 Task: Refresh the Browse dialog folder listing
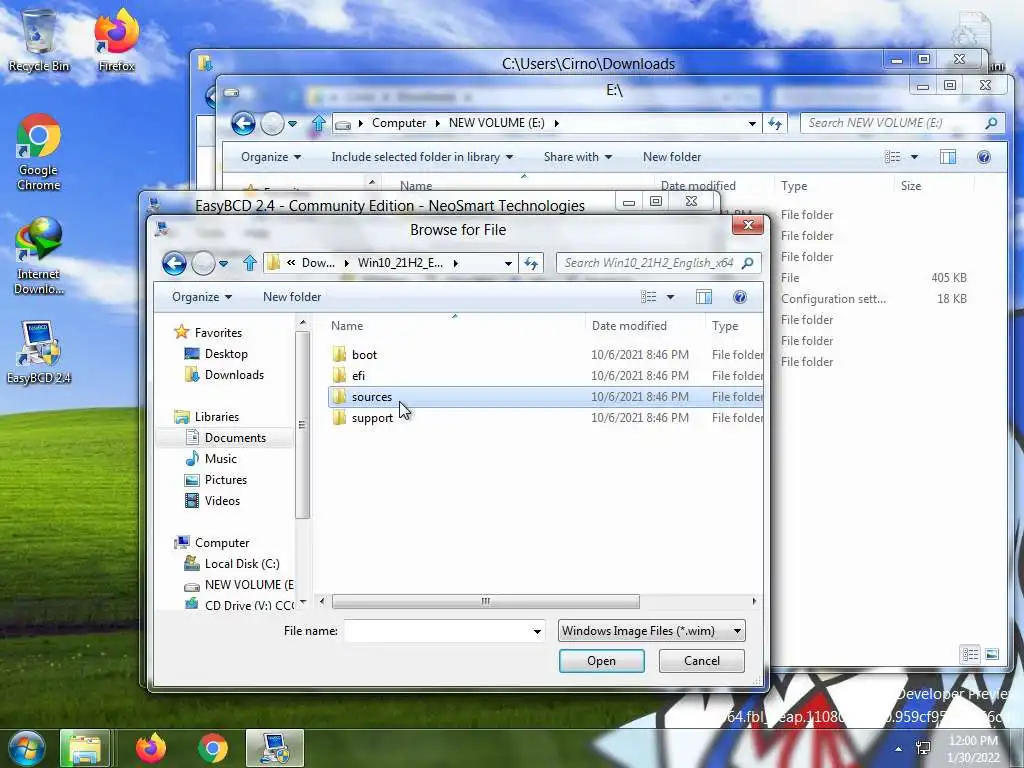(x=531, y=263)
